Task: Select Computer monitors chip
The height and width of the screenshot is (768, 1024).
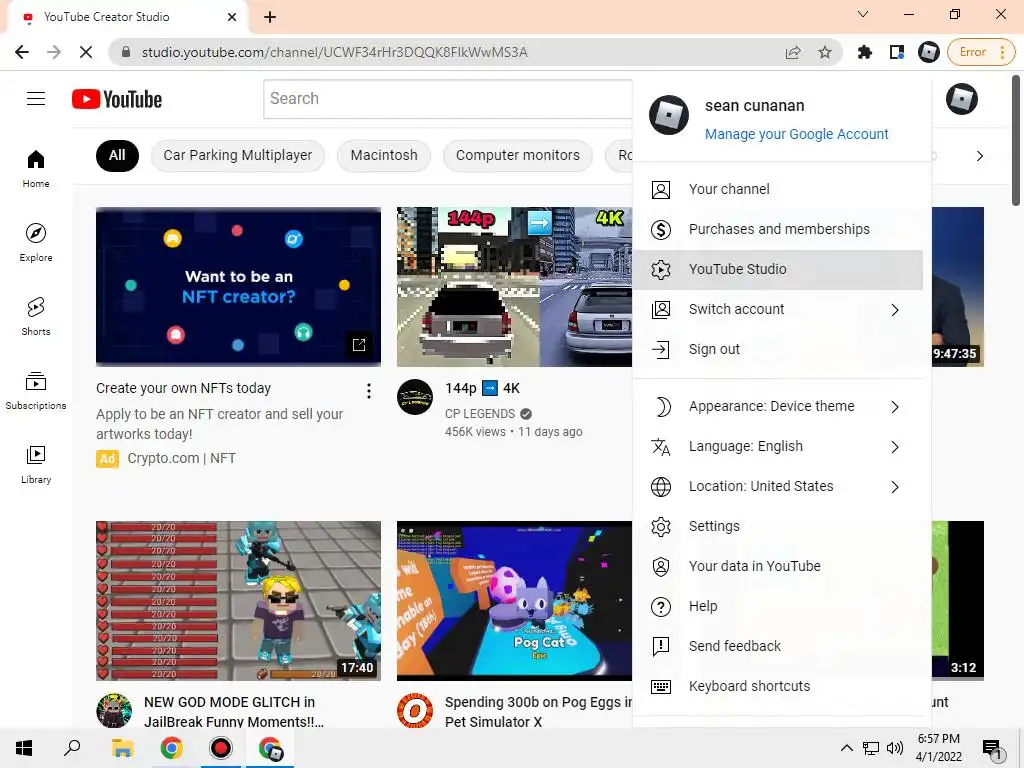Action: tap(517, 155)
